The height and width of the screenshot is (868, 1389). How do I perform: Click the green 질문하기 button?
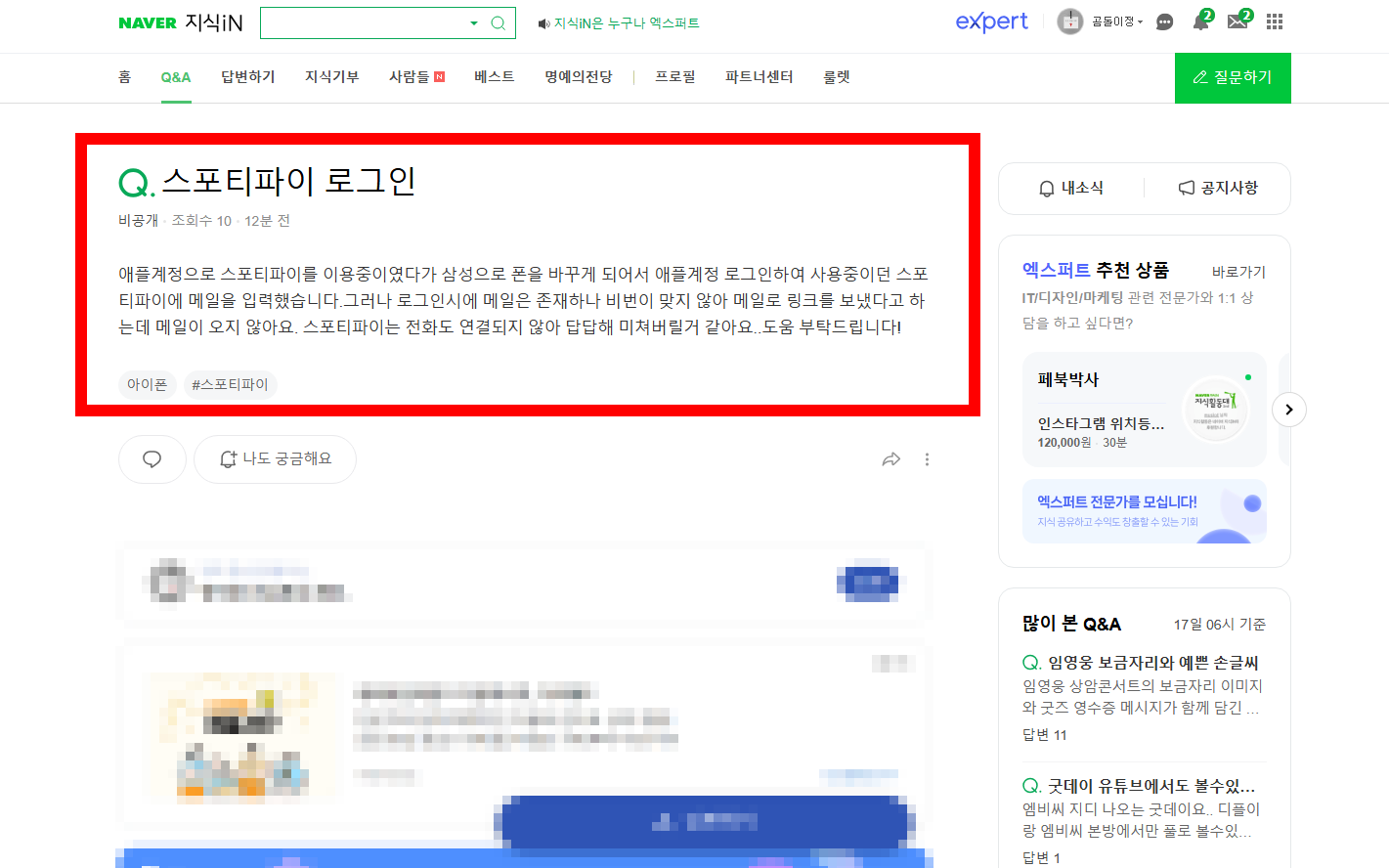(1233, 77)
